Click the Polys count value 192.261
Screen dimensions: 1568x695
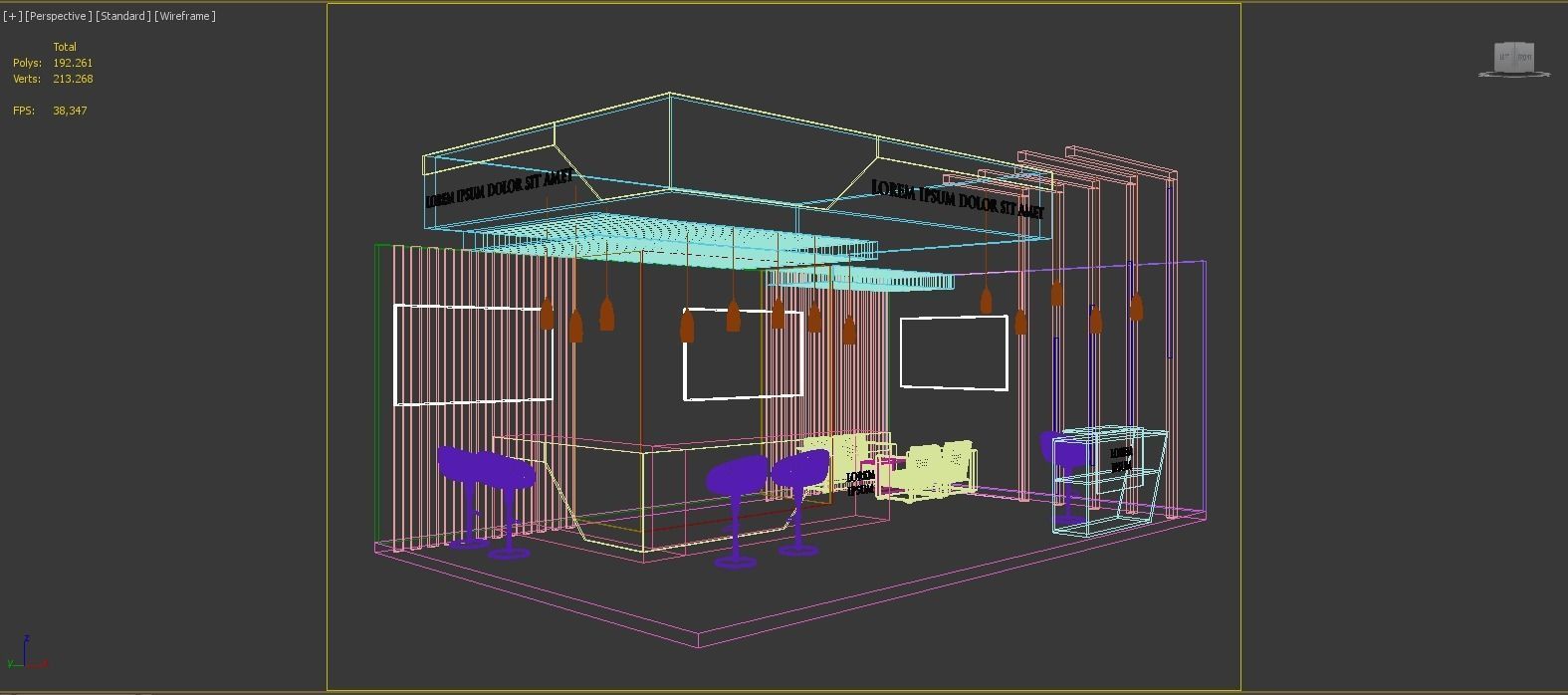(73, 63)
